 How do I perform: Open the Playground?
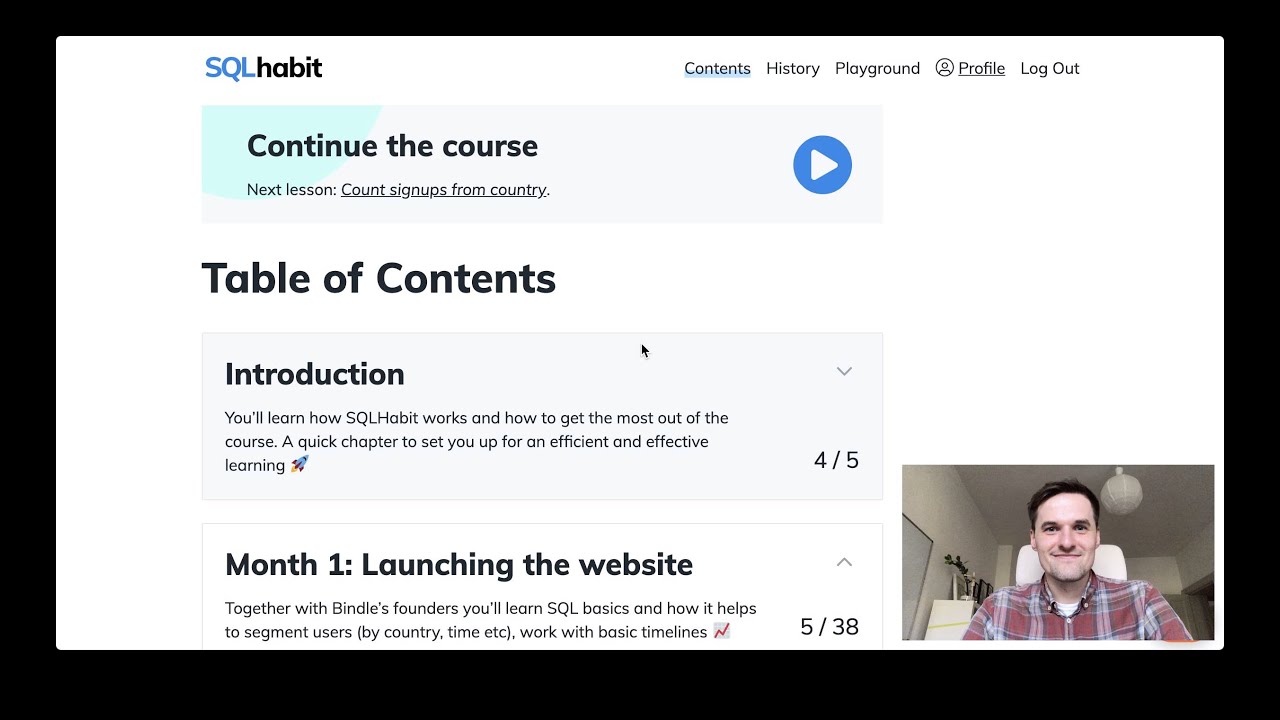877,68
